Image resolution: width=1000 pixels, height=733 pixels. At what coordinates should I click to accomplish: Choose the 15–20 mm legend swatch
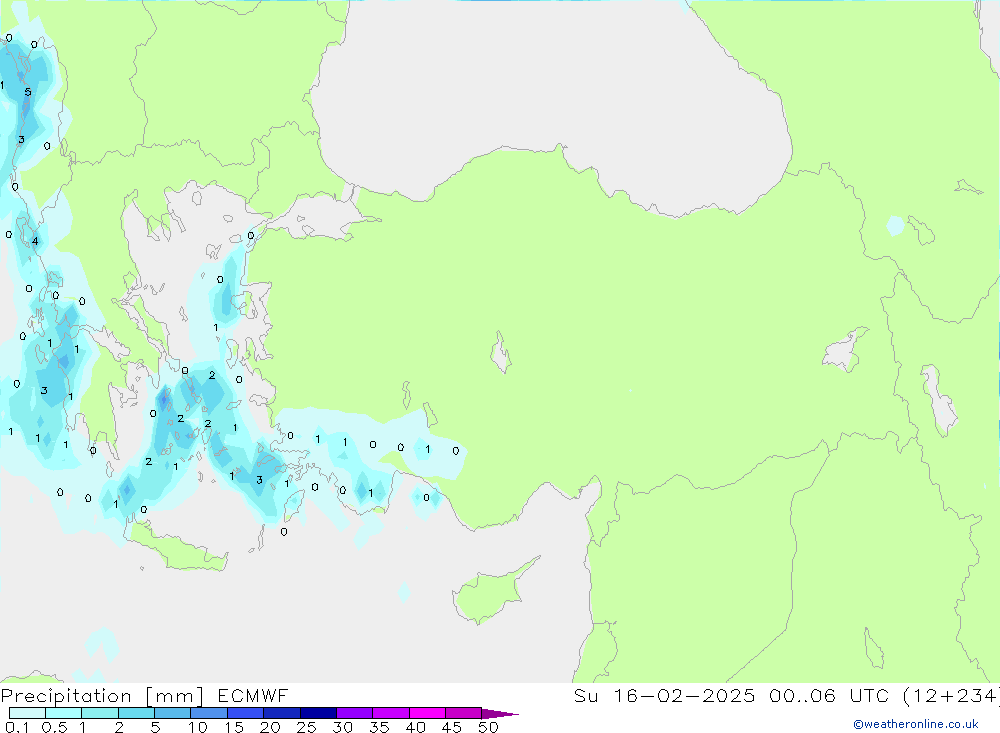(x=245, y=713)
